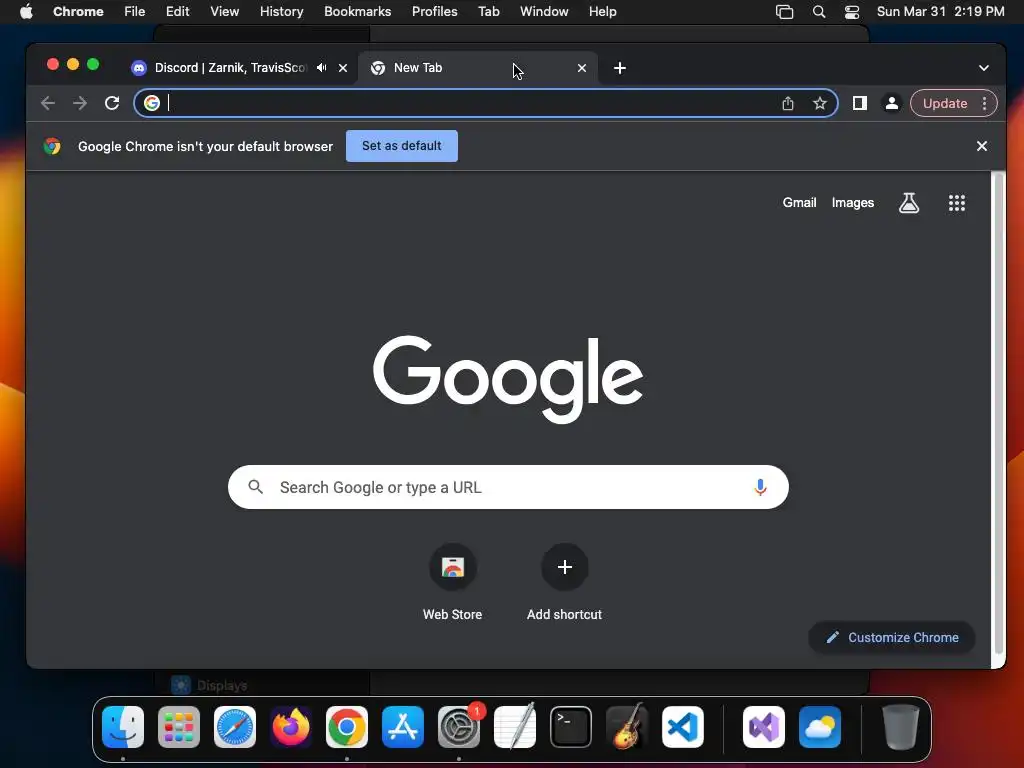The height and width of the screenshot is (768, 1024).
Task: Open the Trash from the Dock
Action: (901, 727)
